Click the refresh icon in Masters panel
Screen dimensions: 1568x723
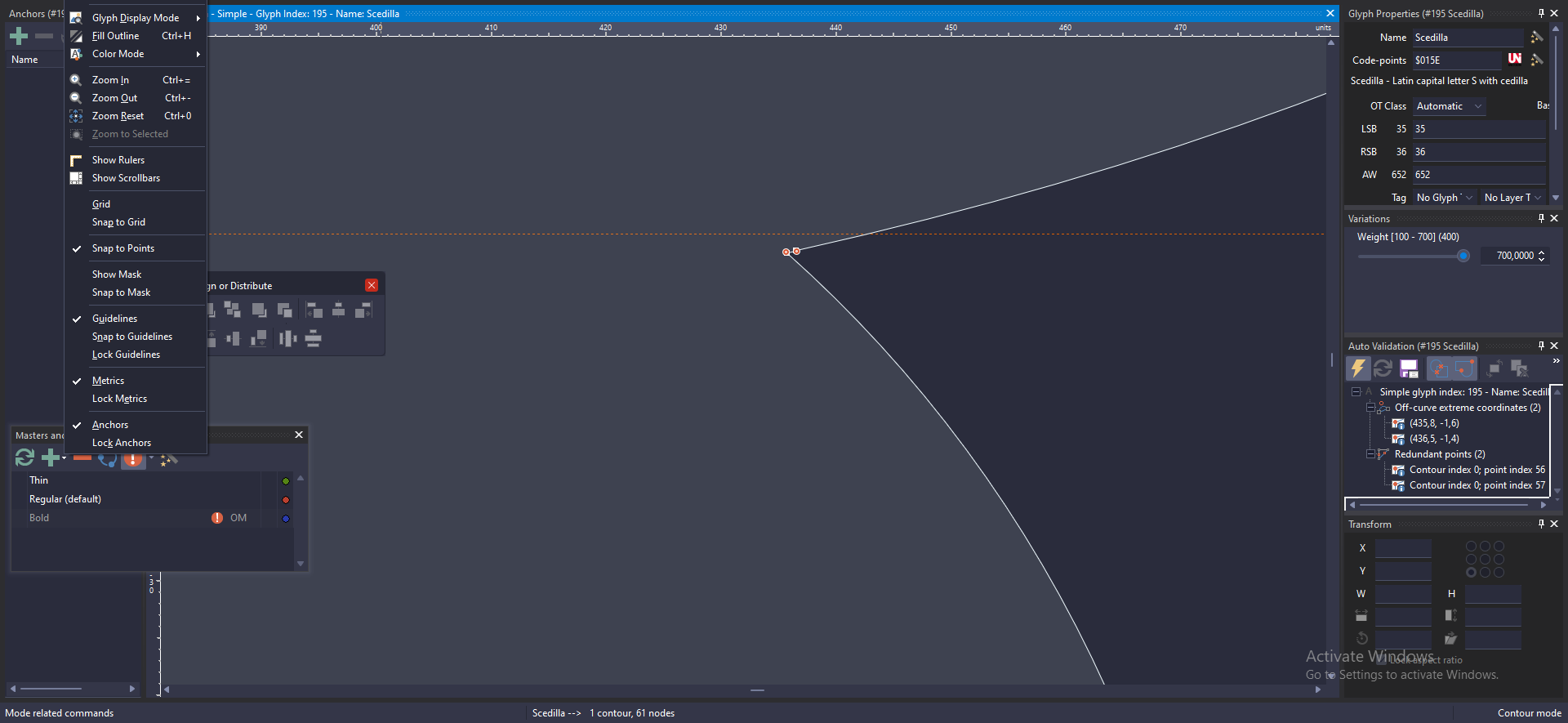(24, 457)
